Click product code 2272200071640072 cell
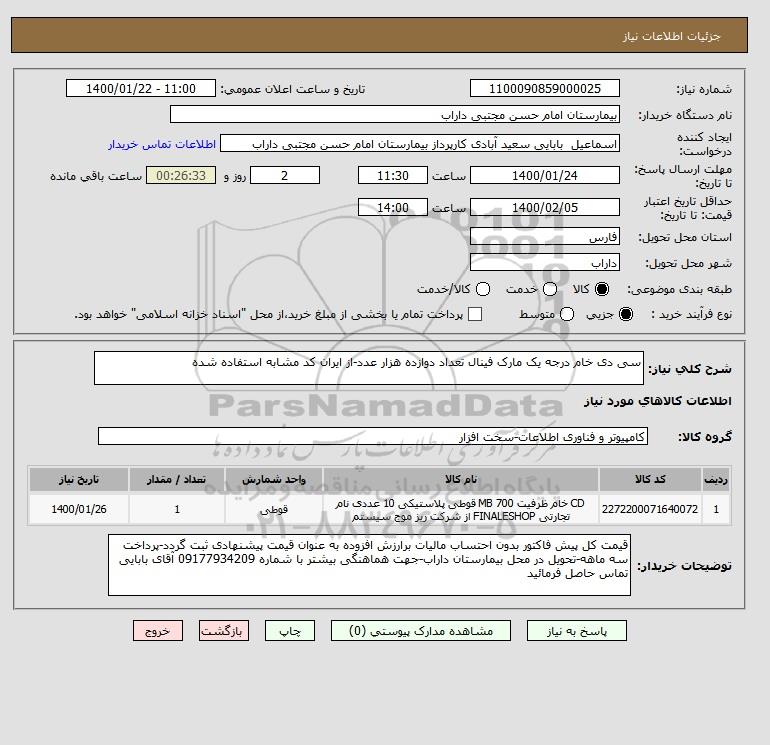The image size is (770, 745). point(650,509)
